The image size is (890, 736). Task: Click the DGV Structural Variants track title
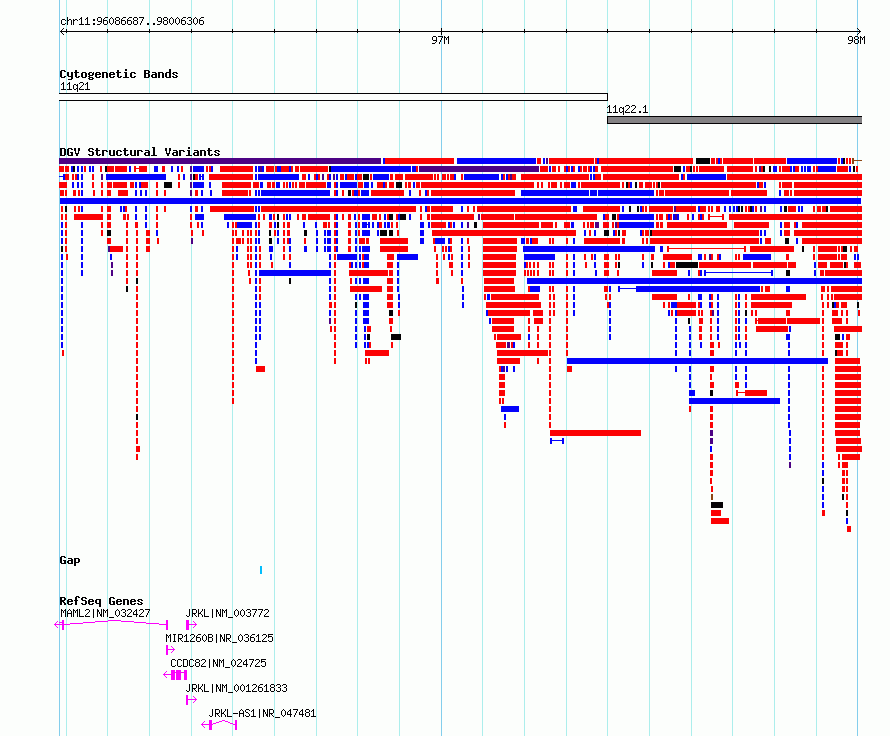pyautogui.click(x=140, y=152)
